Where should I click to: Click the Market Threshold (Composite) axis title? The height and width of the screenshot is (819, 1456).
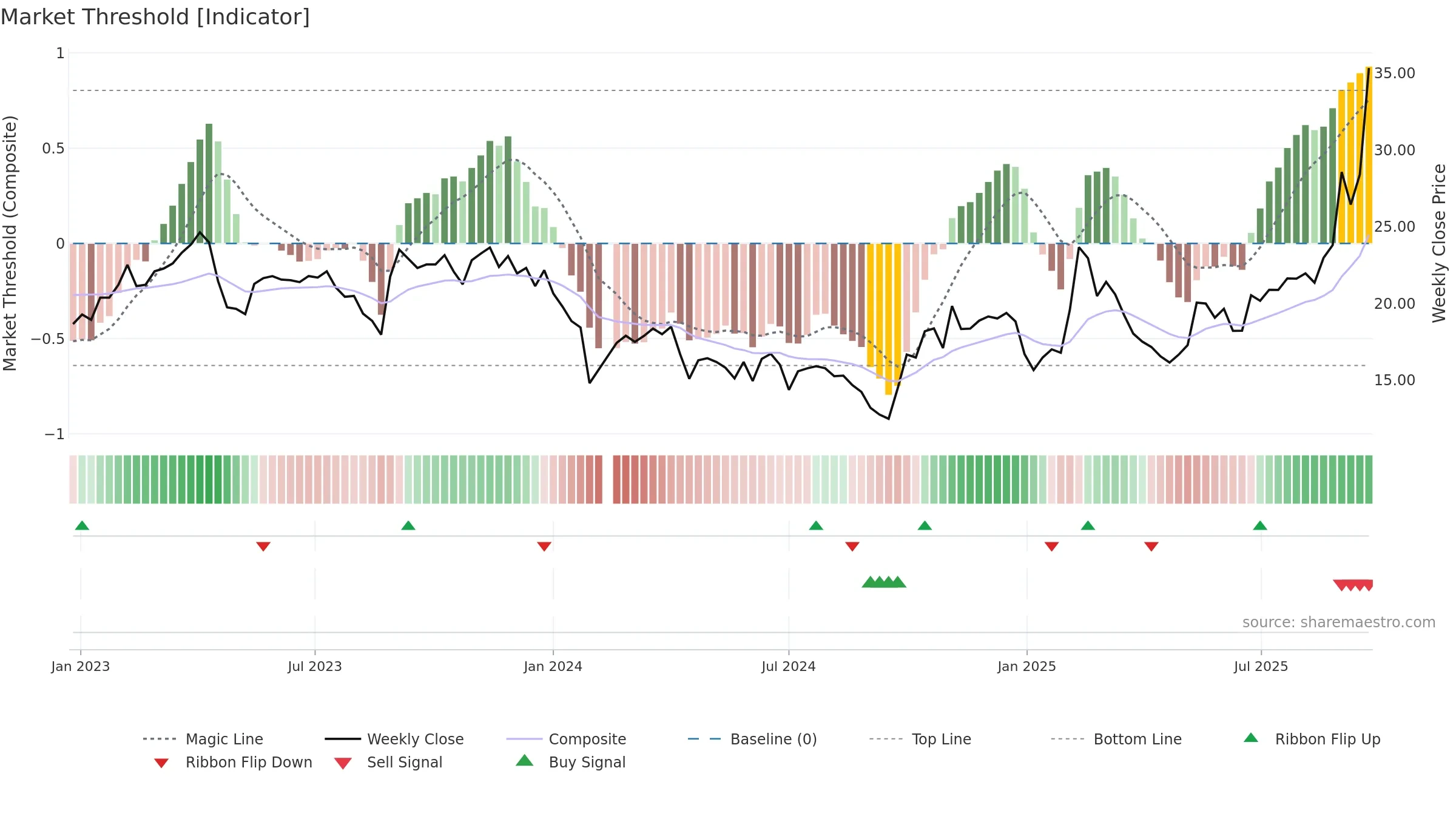[10, 243]
